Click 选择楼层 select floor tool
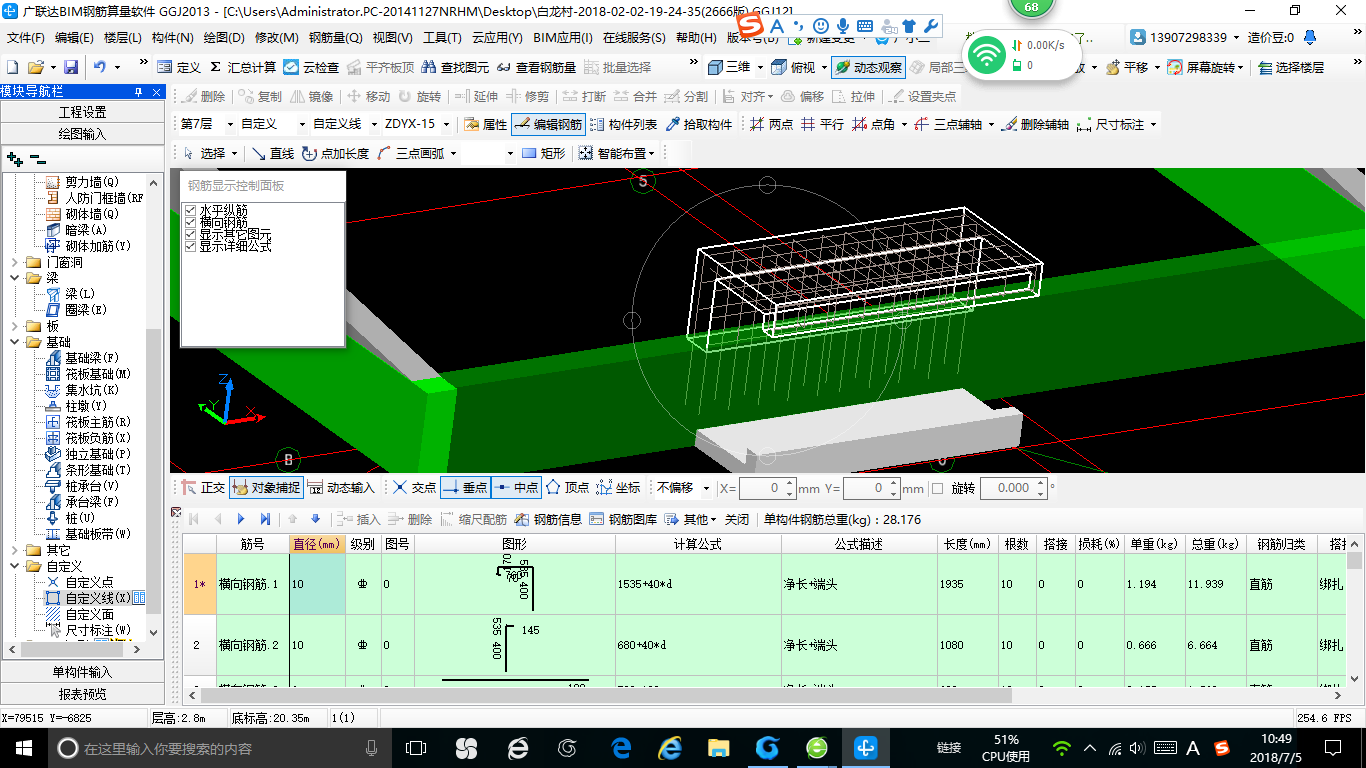 (1291, 67)
